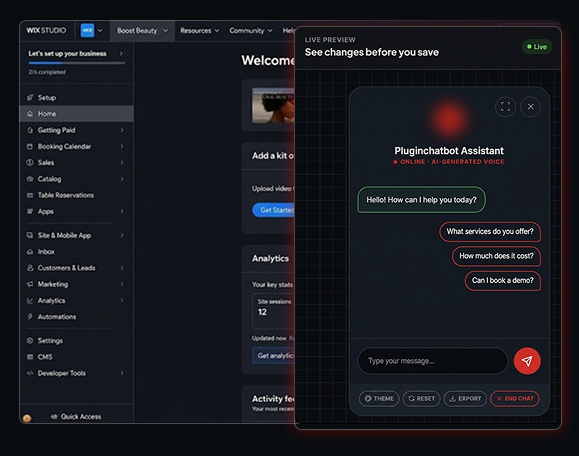
Task: Expand the Customers & Leads chevron
Action: tap(121, 268)
